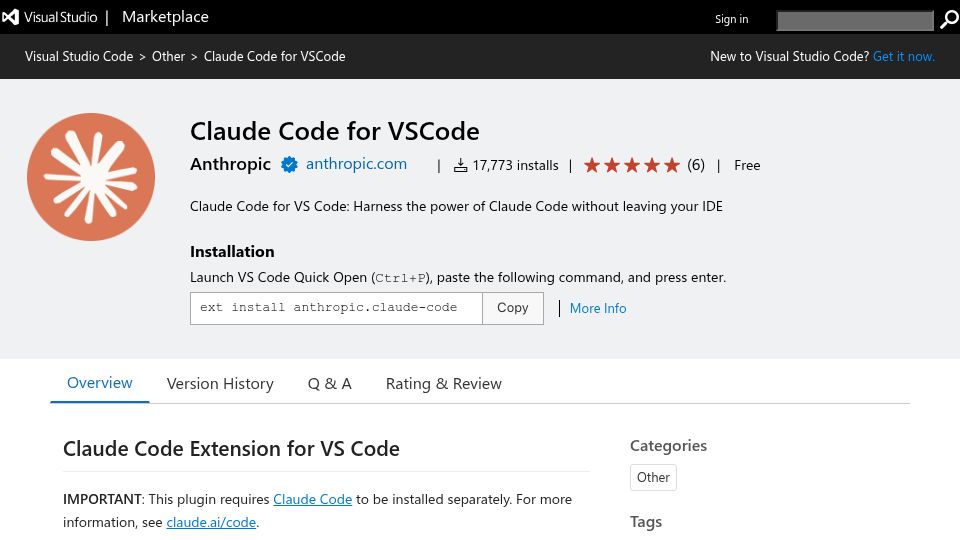Click the Claude Code extension logo

pyautogui.click(x=91, y=177)
